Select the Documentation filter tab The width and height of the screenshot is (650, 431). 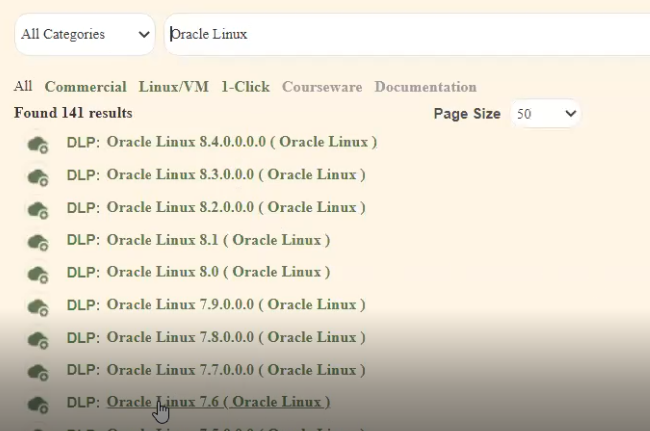click(425, 87)
